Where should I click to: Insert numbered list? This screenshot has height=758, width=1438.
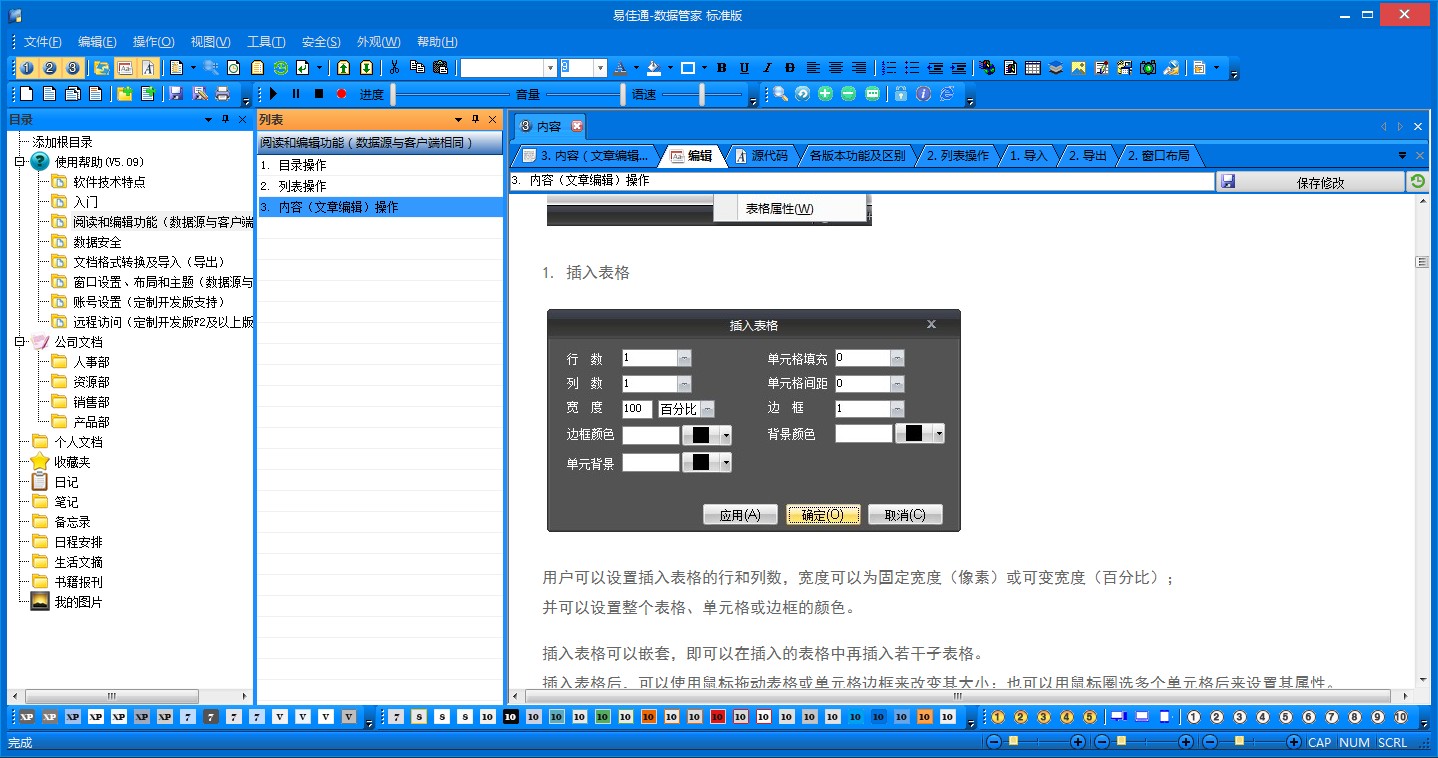(x=889, y=68)
